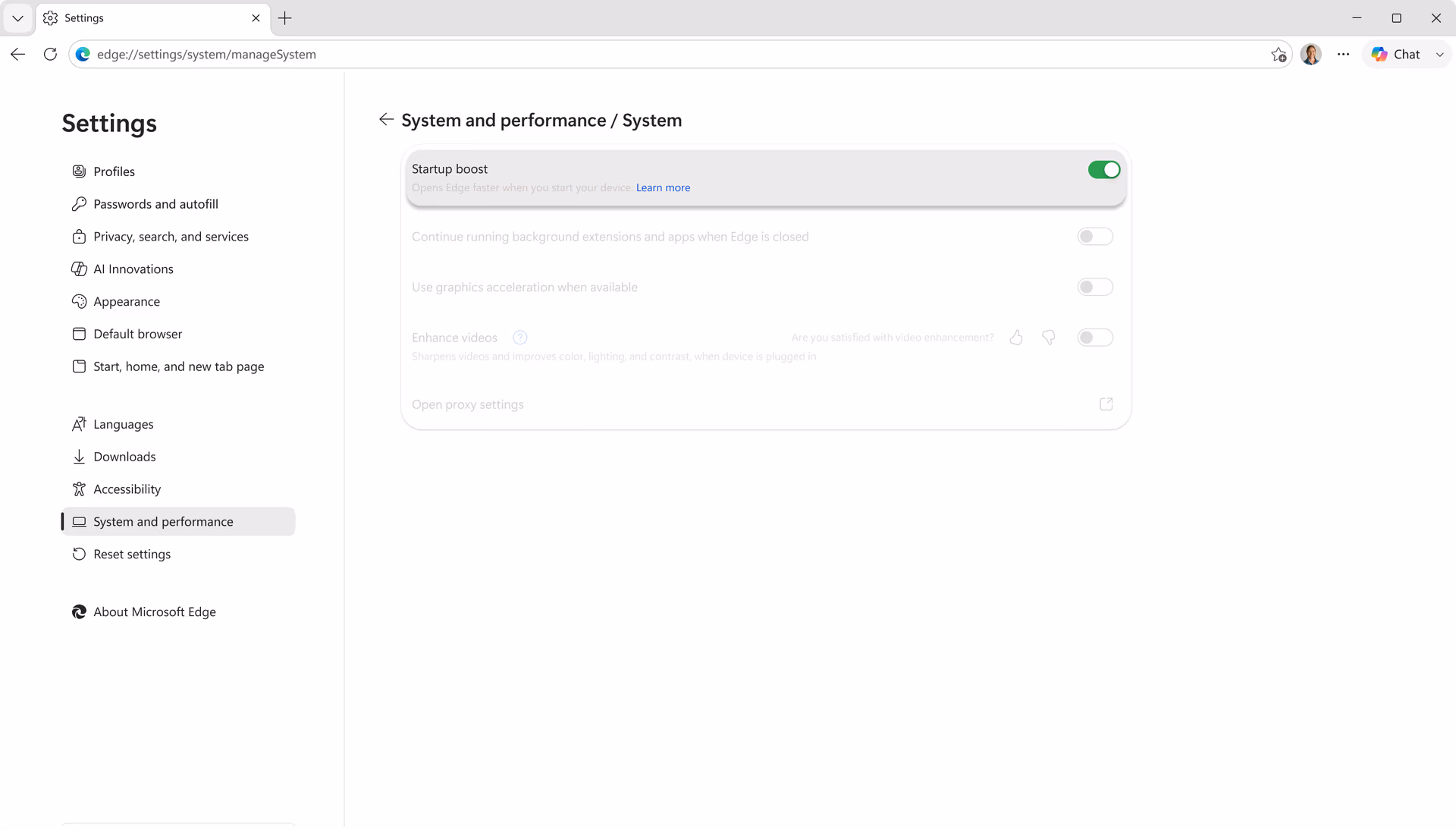
Task: Click the lock icon for Privacy settings
Action: 79,237
